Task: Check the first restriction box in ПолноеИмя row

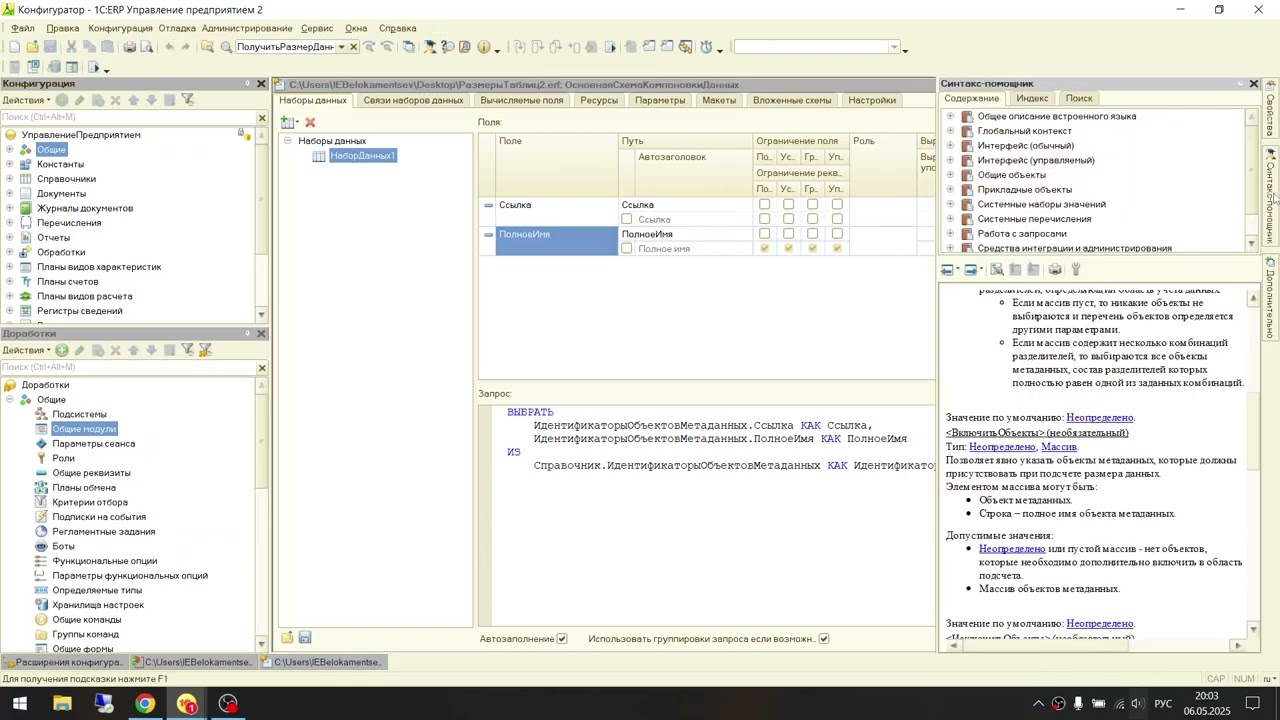Action: (x=765, y=234)
